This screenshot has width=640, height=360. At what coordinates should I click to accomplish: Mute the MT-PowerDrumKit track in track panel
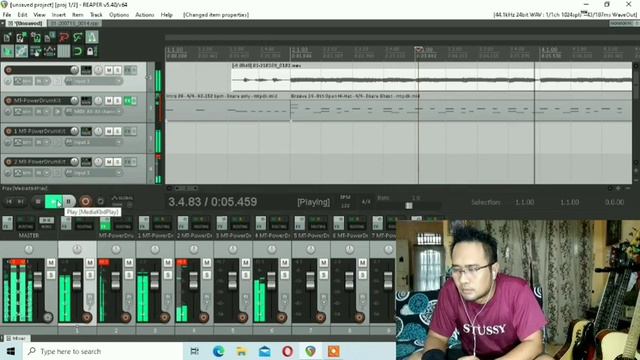pos(109,101)
